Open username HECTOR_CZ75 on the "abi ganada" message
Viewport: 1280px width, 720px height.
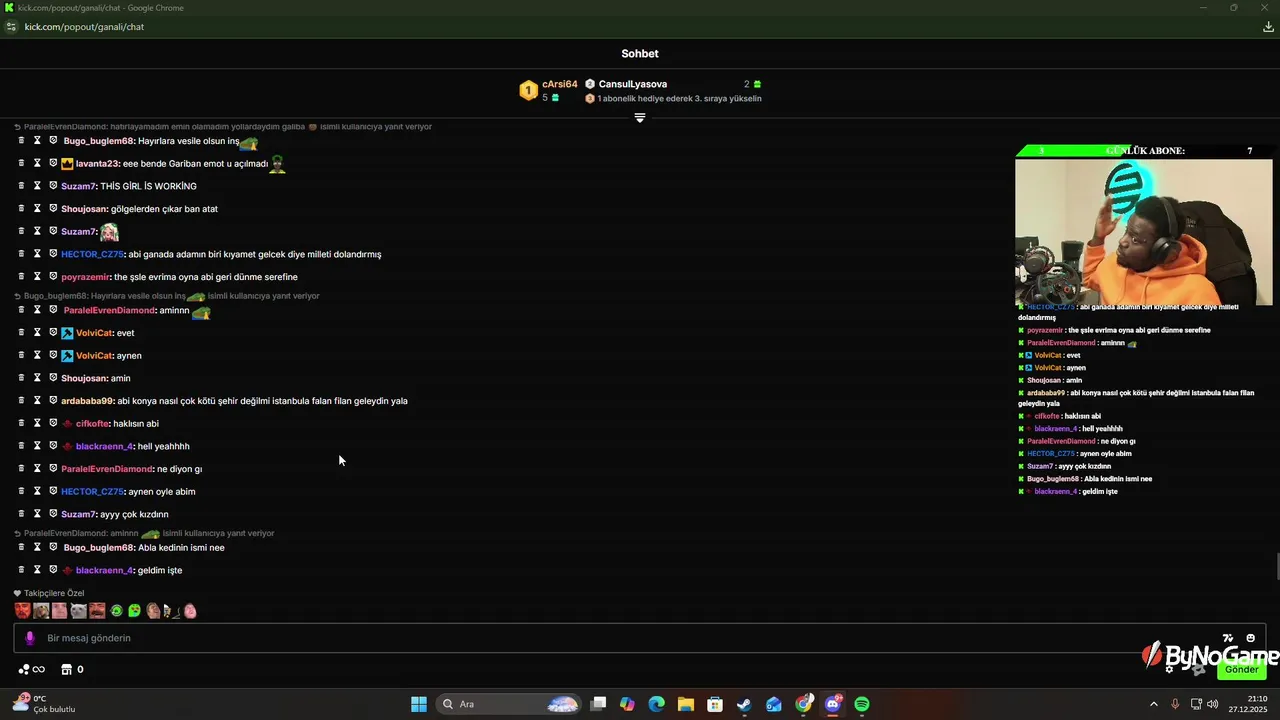click(92, 254)
